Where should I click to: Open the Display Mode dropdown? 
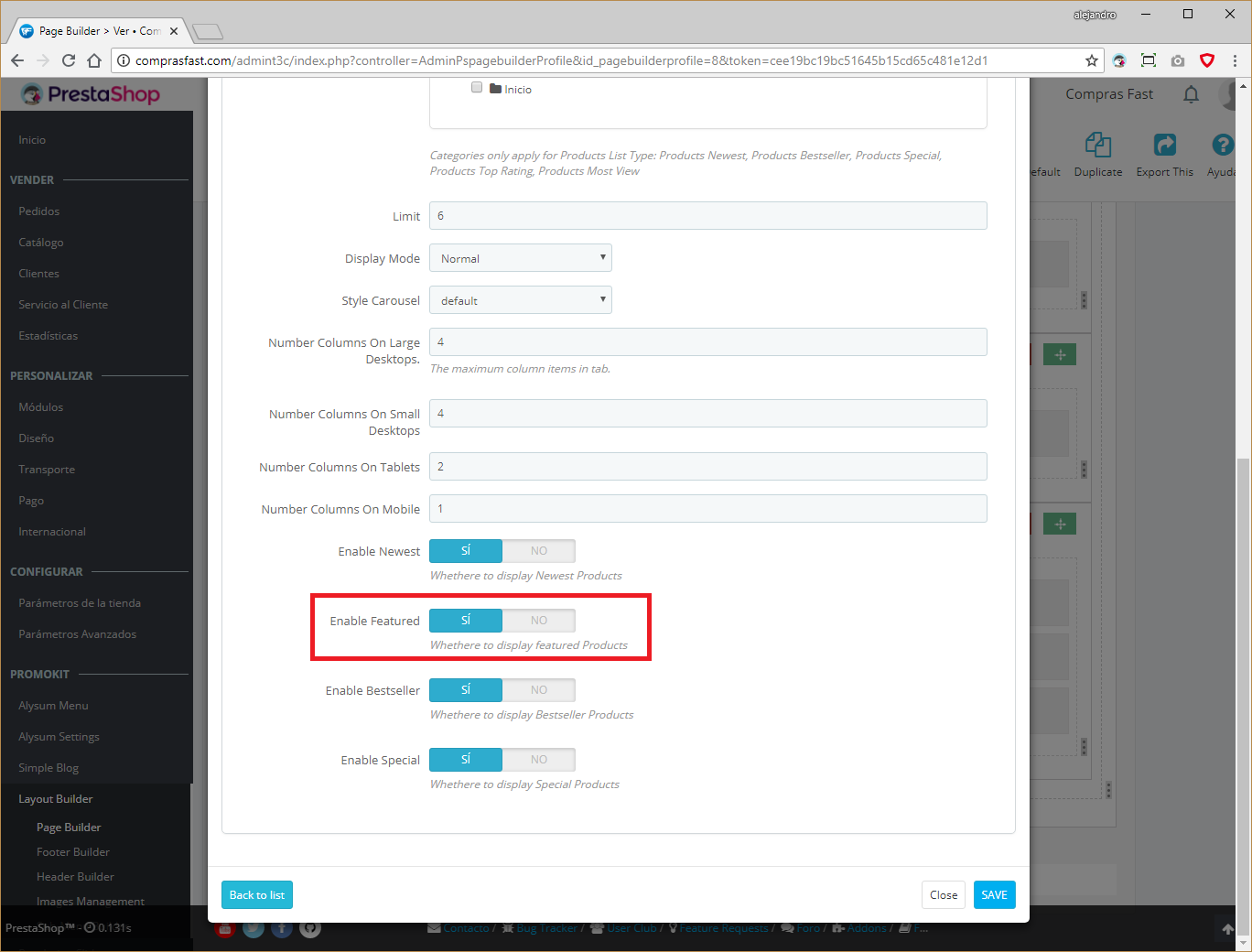click(521, 258)
